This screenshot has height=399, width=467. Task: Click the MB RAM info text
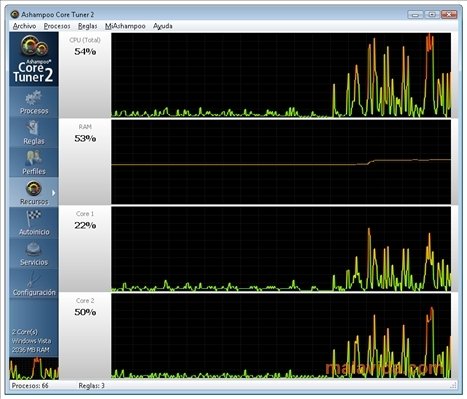click(x=30, y=350)
